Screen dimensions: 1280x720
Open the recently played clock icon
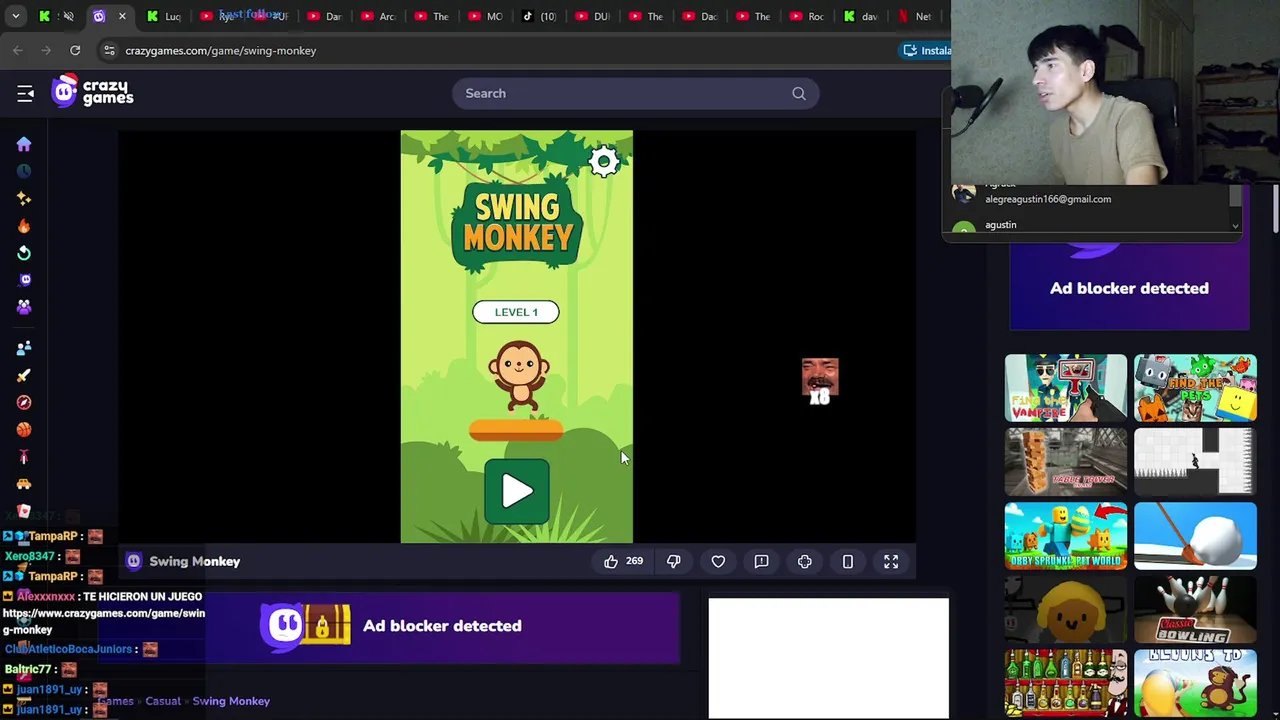click(x=24, y=171)
